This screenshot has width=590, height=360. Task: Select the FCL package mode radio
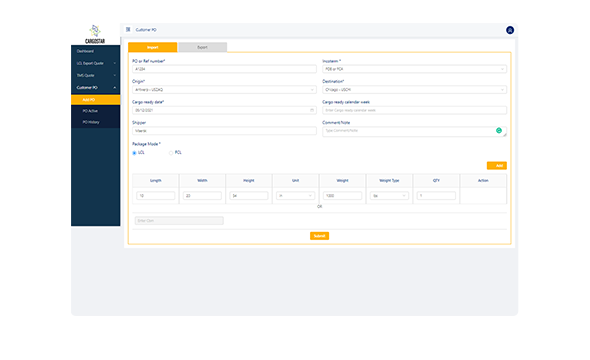(x=171, y=153)
